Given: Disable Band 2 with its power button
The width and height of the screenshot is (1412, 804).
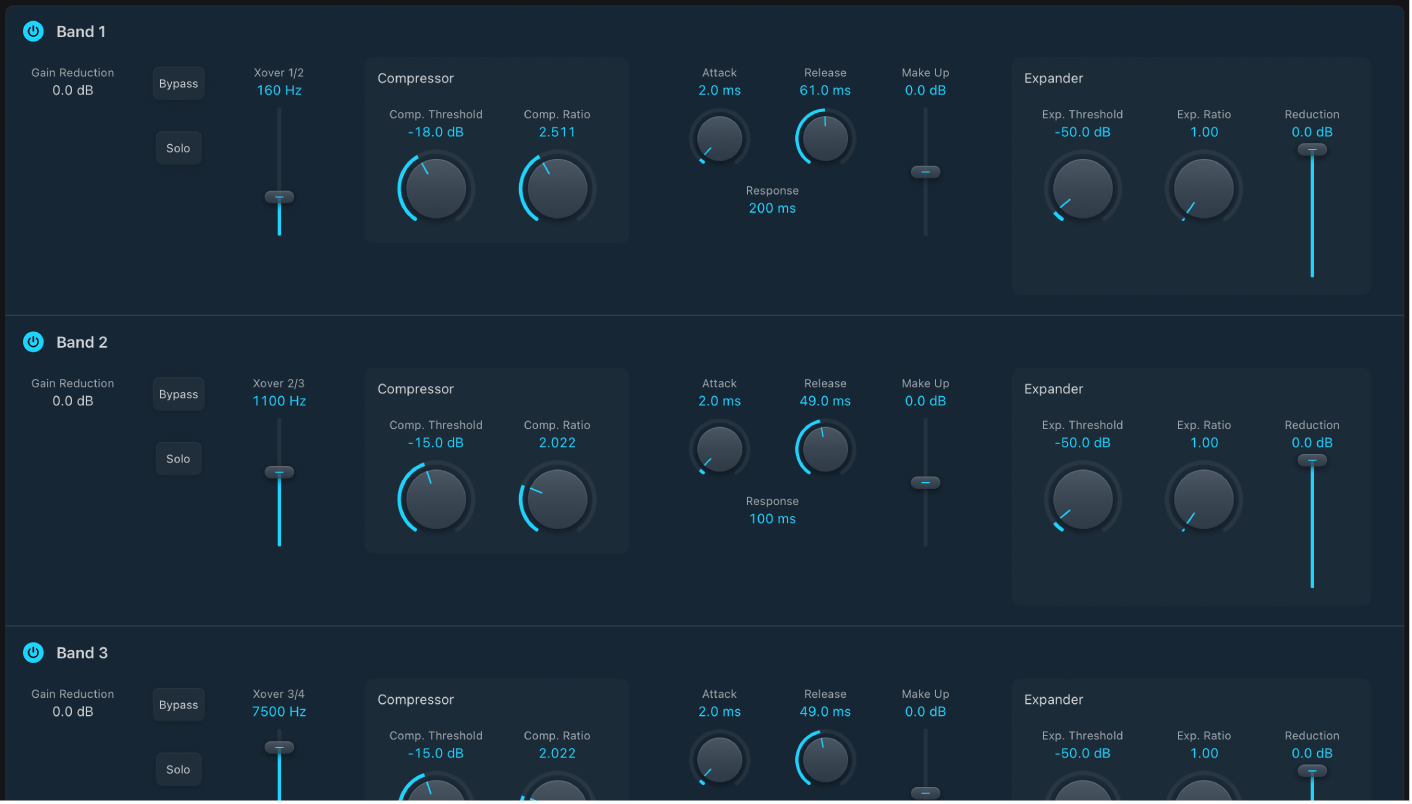Looking at the screenshot, I should (x=32, y=341).
